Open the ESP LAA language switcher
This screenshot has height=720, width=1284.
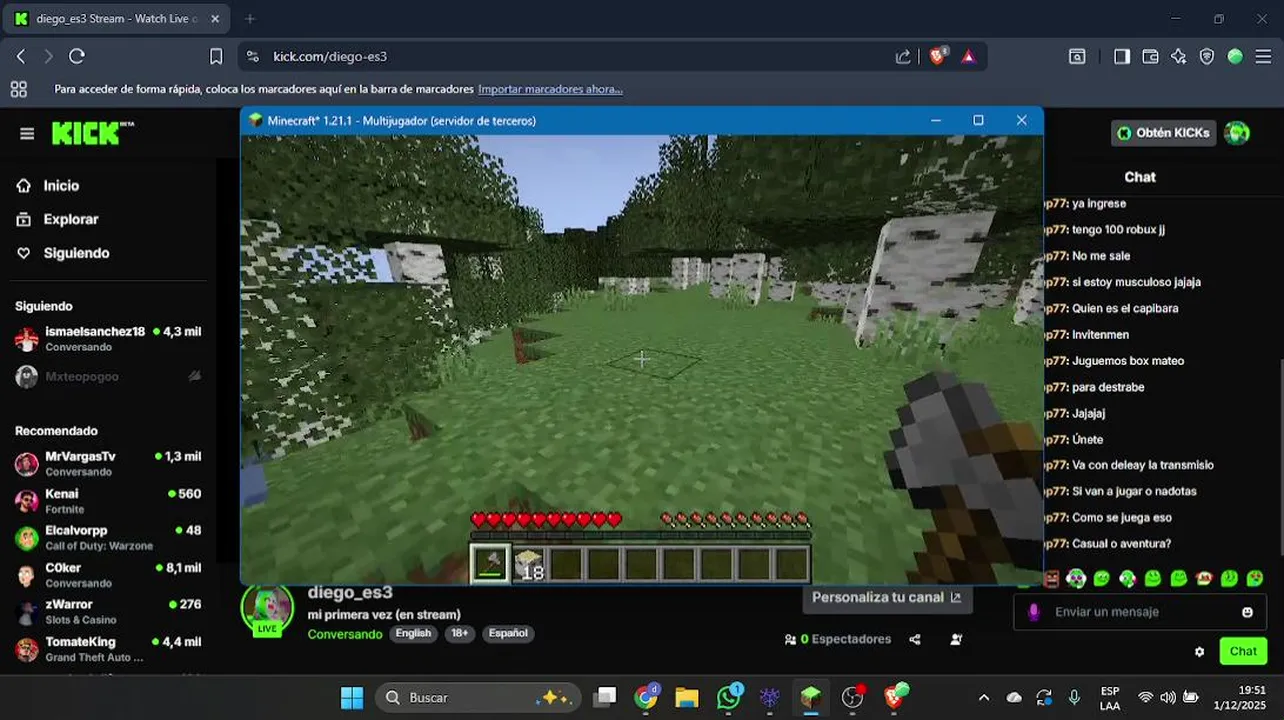coord(1110,698)
